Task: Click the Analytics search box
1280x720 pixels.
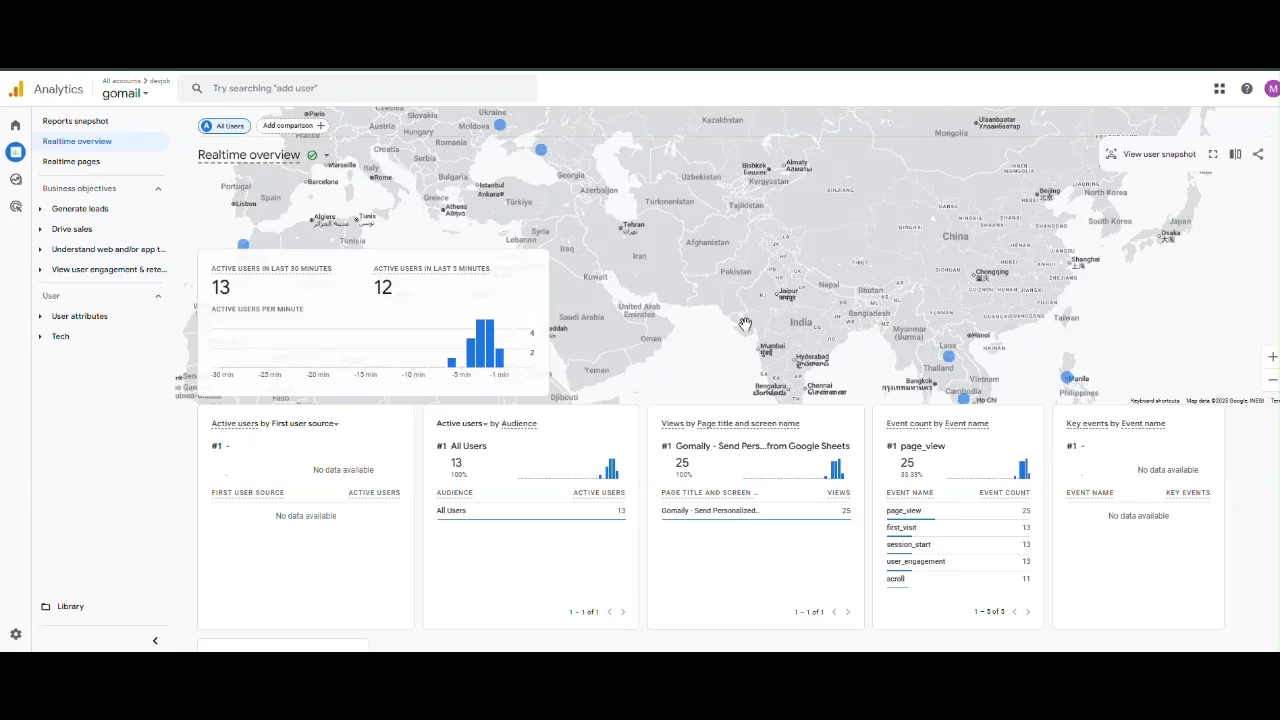Action: [x=358, y=88]
